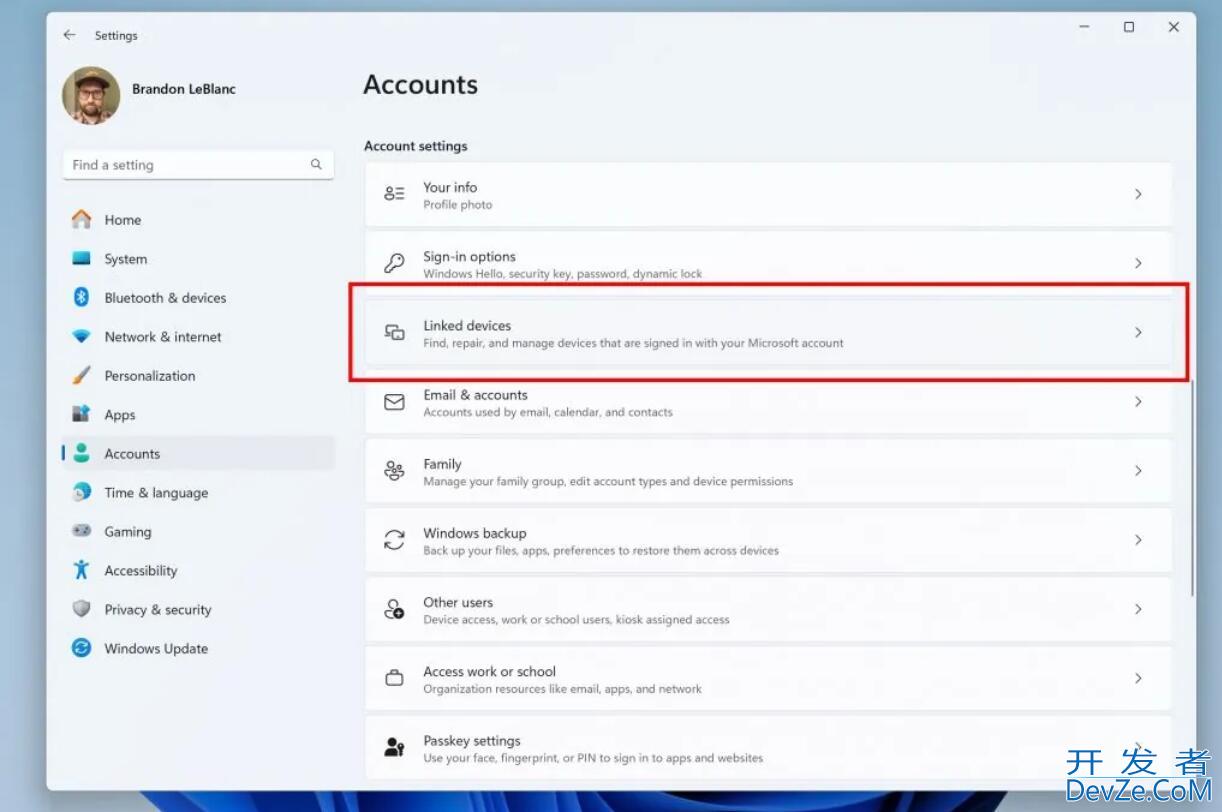Screen dimensions: 1222x812
Task: Click the System monitor icon
Action: (x=81, y=259)
